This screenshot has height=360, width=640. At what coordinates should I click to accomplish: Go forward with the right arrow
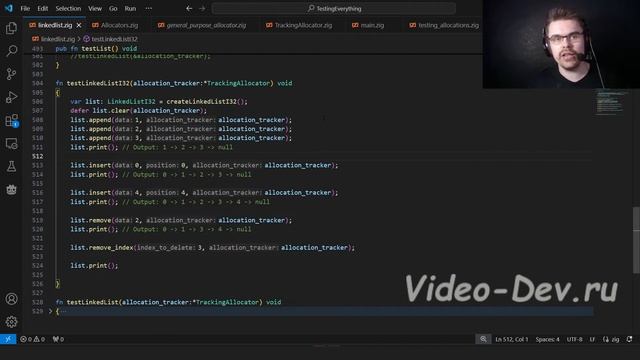[x=202, y=8]
